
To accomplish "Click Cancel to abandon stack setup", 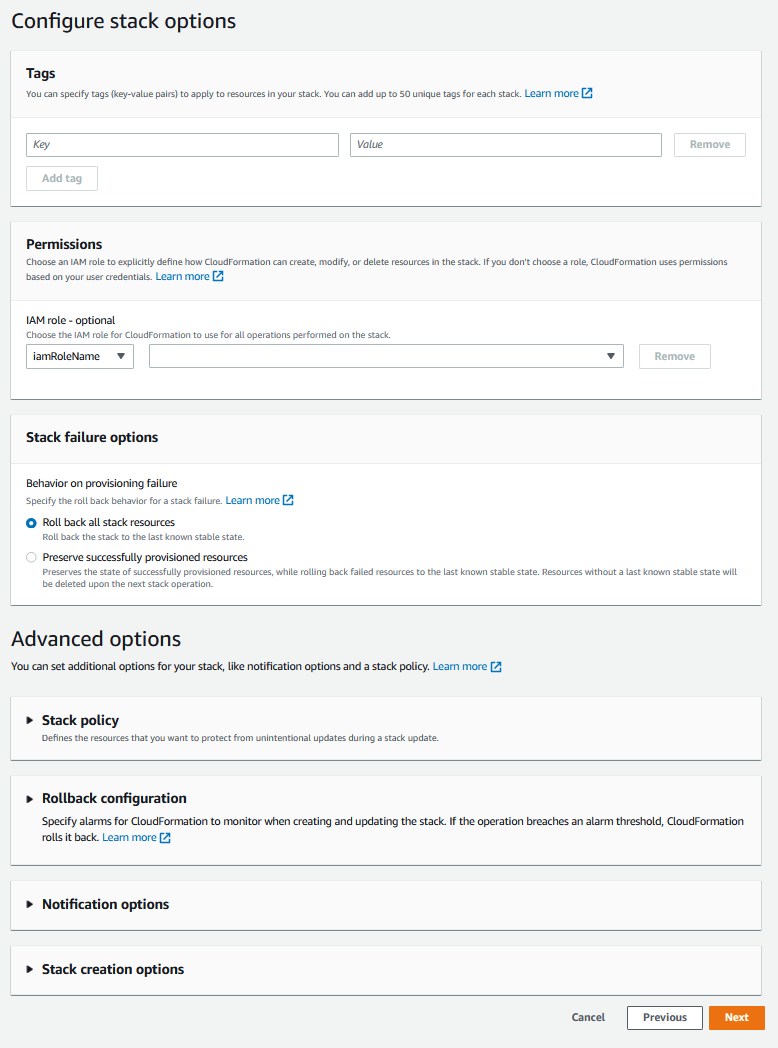I will tap(588, 1017).
